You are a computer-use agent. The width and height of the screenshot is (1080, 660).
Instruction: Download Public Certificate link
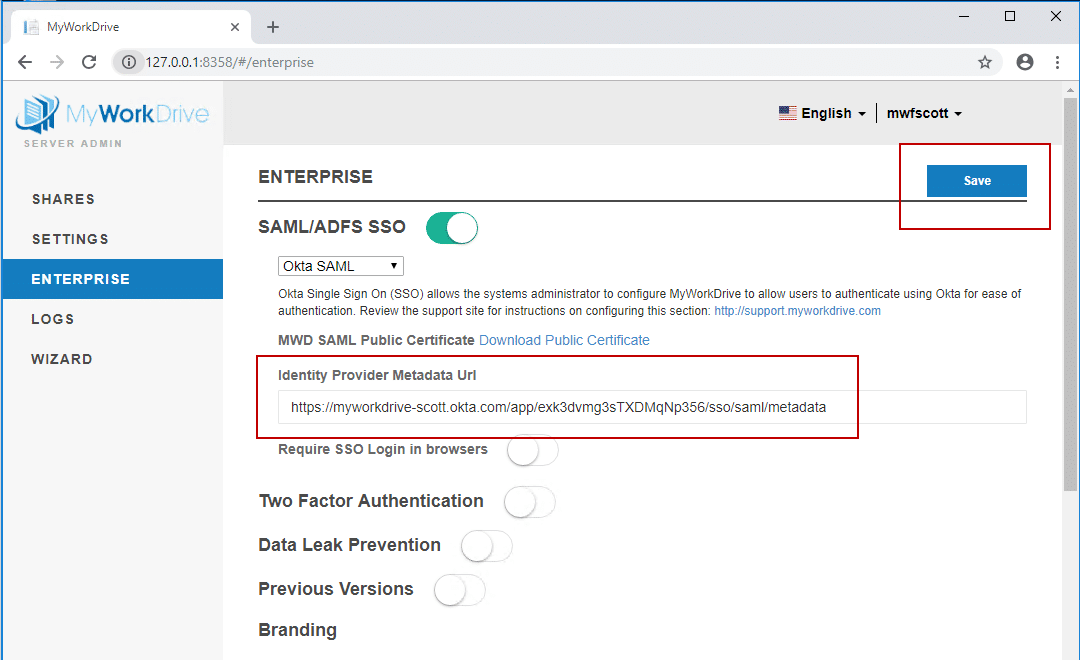click(x=564, y=340)
